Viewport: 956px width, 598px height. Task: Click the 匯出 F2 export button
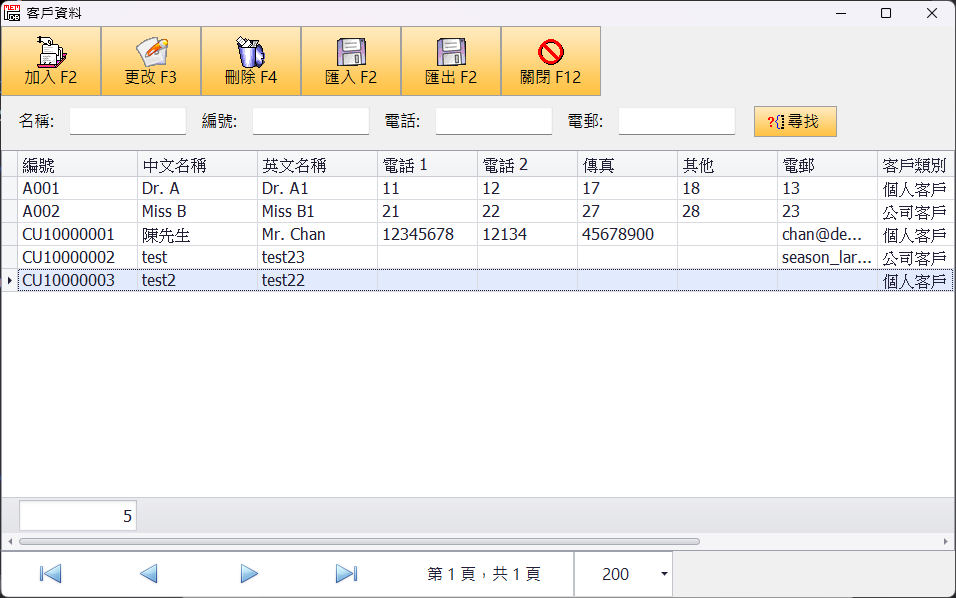[451, 61]
